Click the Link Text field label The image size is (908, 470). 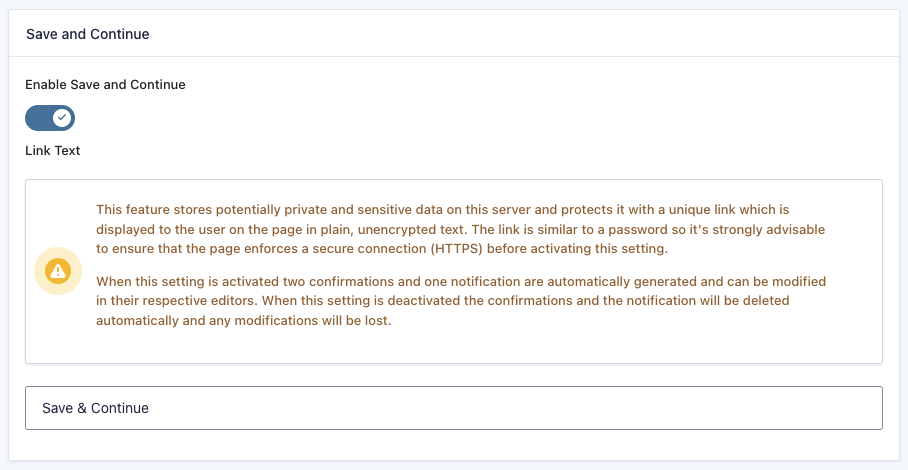tap(53, 151)
